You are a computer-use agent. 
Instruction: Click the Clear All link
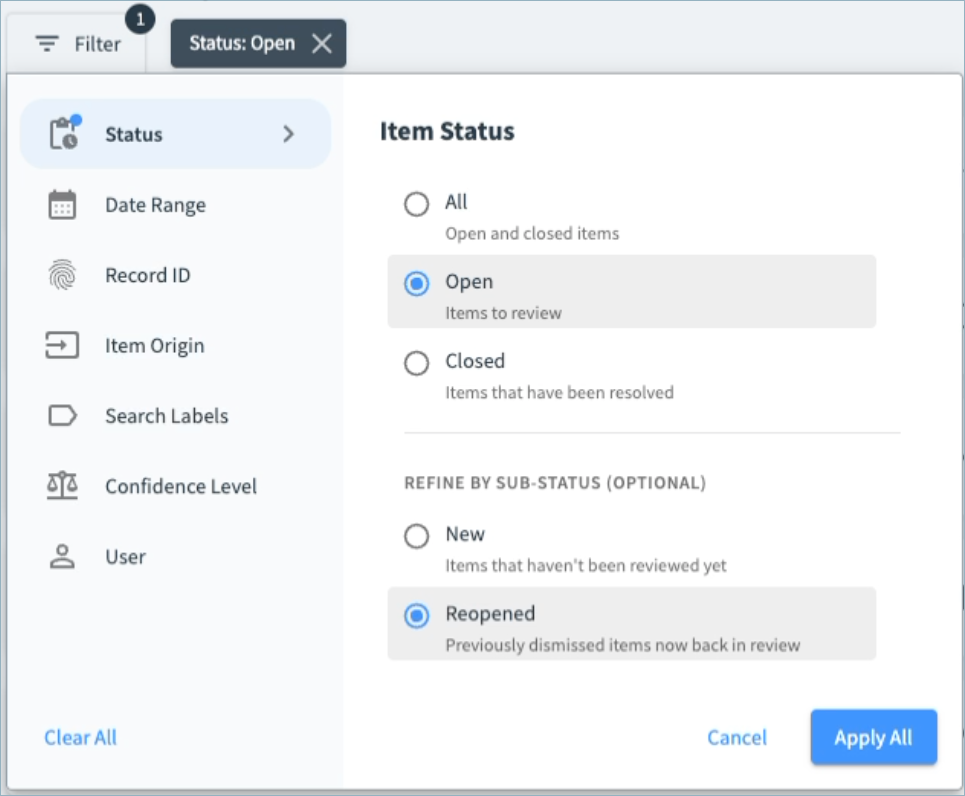[81, 737]
